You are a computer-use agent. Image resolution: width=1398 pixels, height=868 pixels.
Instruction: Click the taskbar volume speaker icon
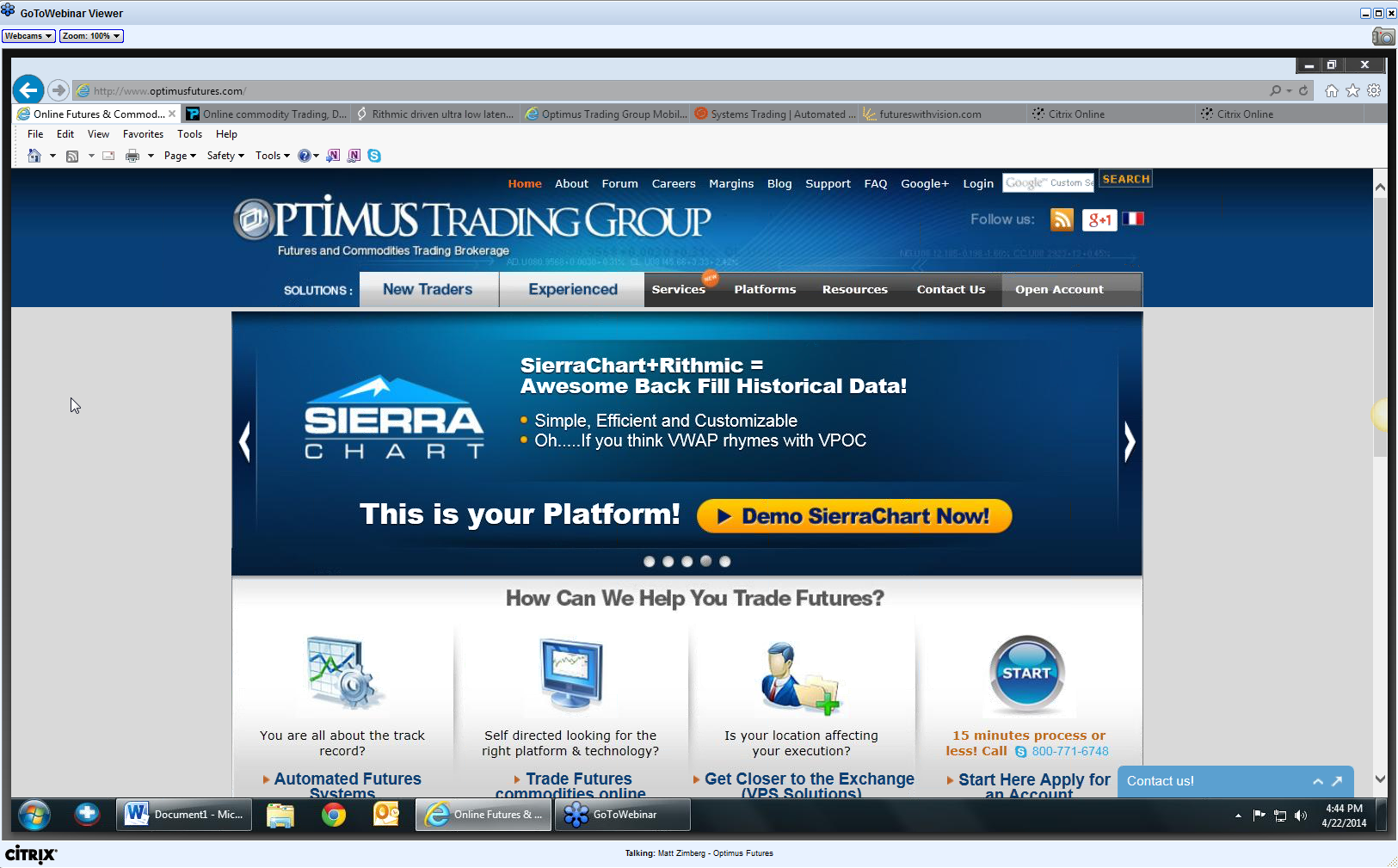tap(1301, 816)
